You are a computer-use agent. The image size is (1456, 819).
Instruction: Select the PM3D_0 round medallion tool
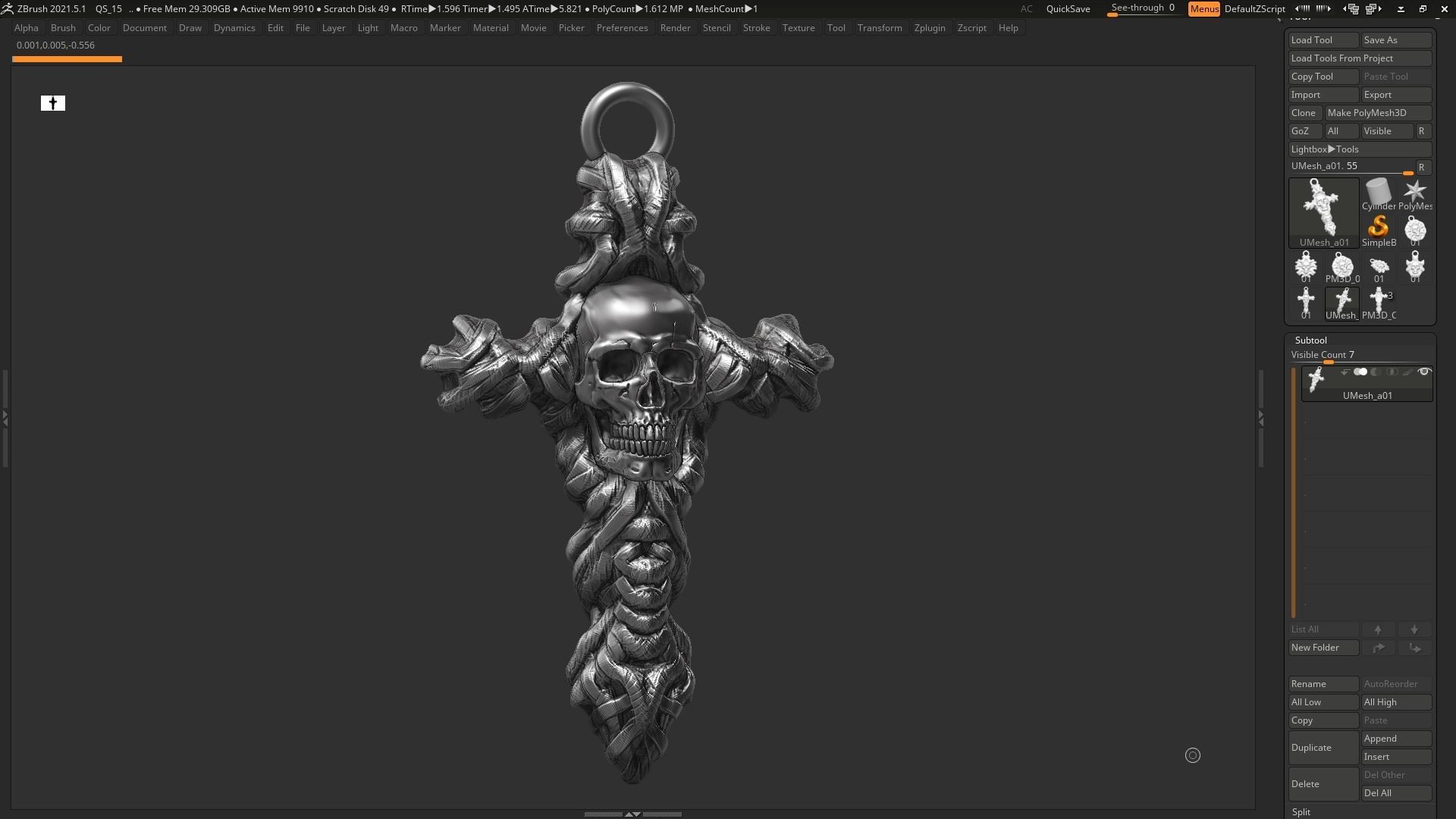(x=1342, y=268)
